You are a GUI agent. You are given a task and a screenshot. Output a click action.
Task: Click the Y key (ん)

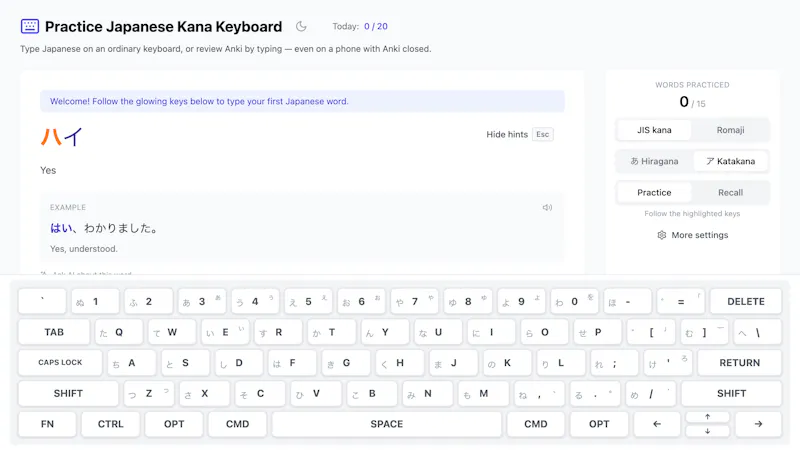click(385, 332)
